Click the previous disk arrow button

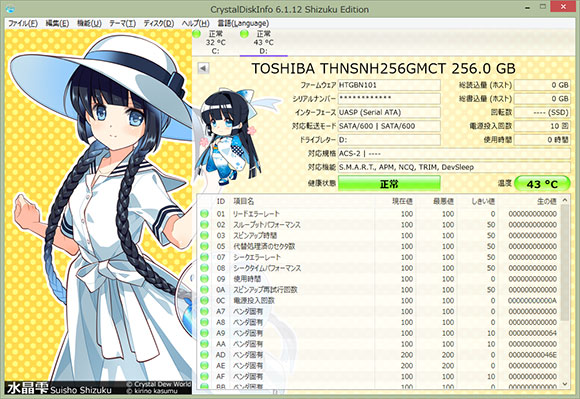tap(203, 68)
